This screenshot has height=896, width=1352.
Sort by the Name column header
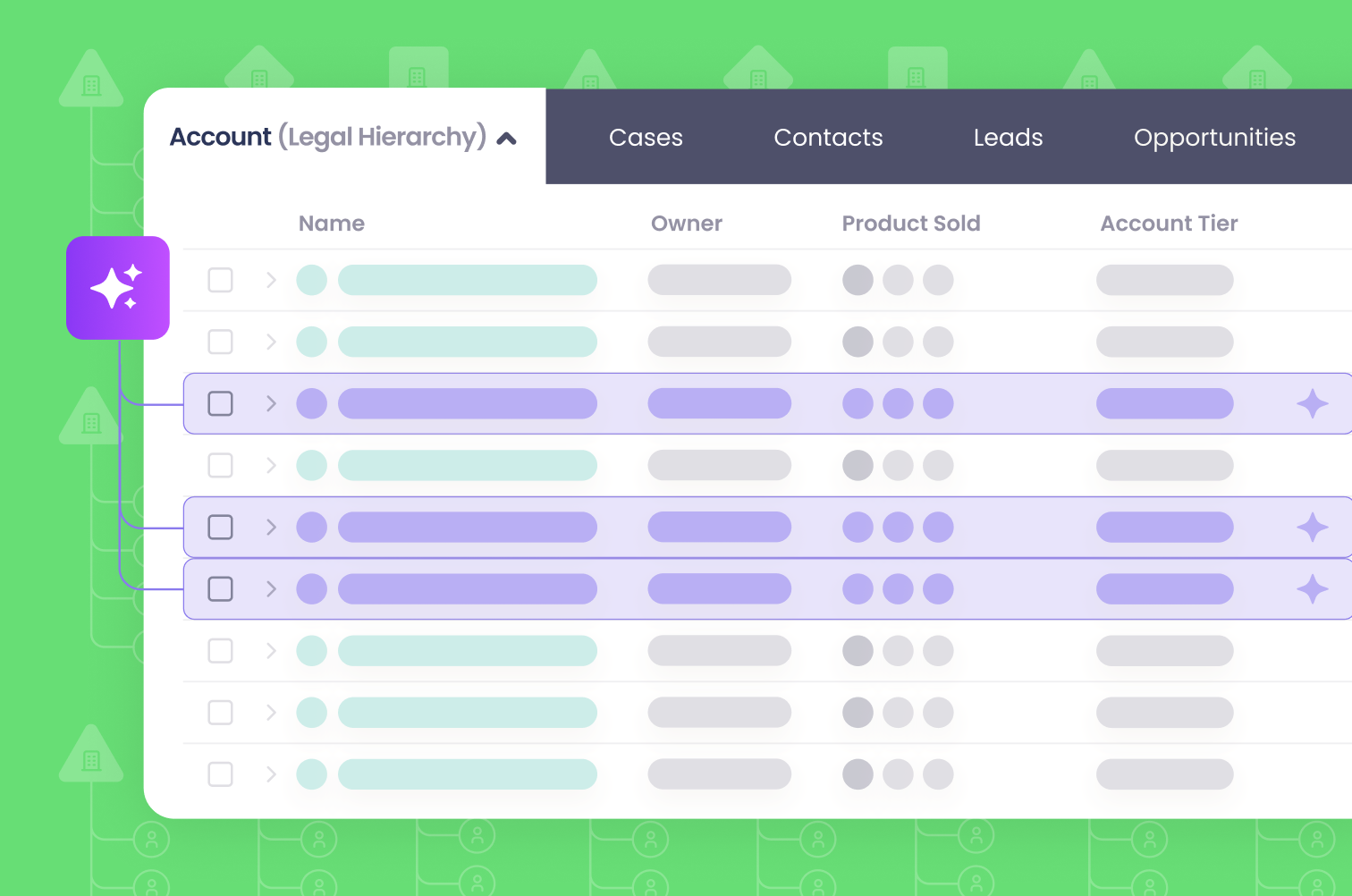coord(332,224)
